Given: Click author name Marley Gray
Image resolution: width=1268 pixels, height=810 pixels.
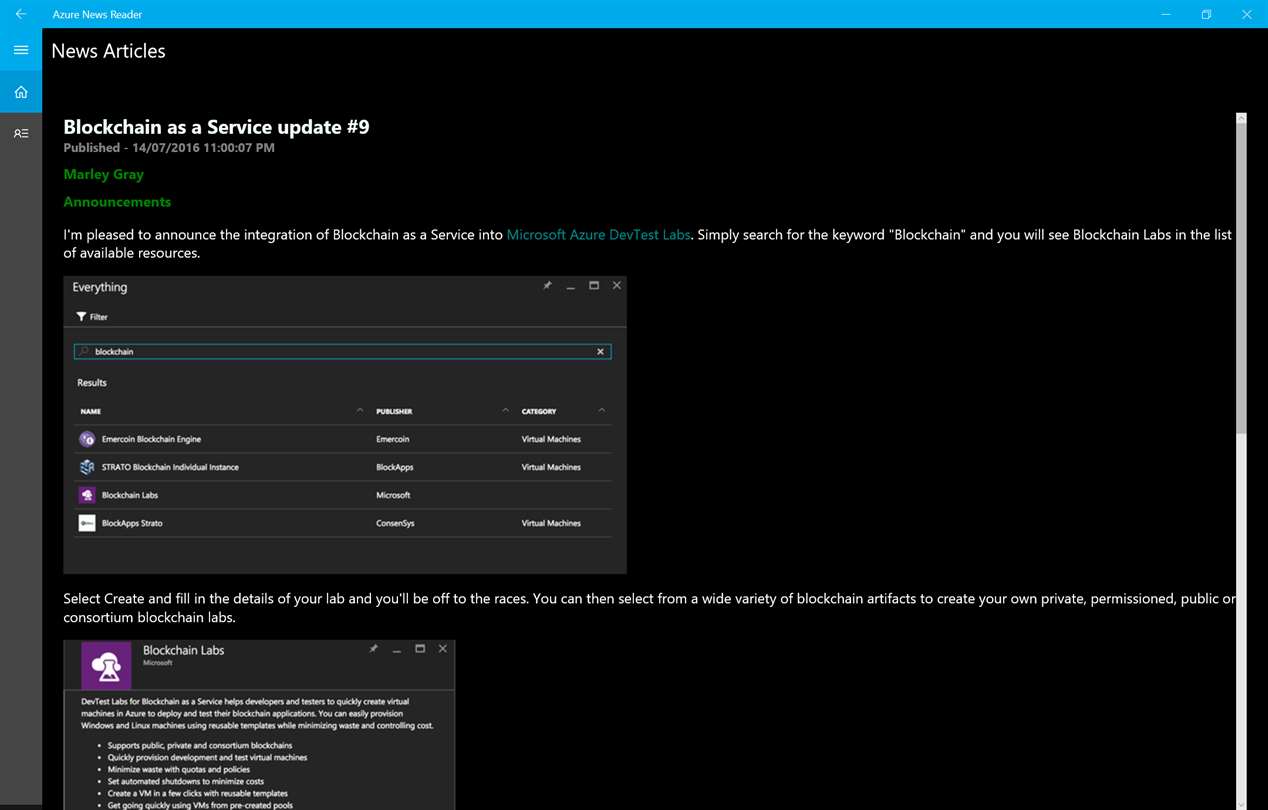Looking at the screenshot, I should click(103, 174).
